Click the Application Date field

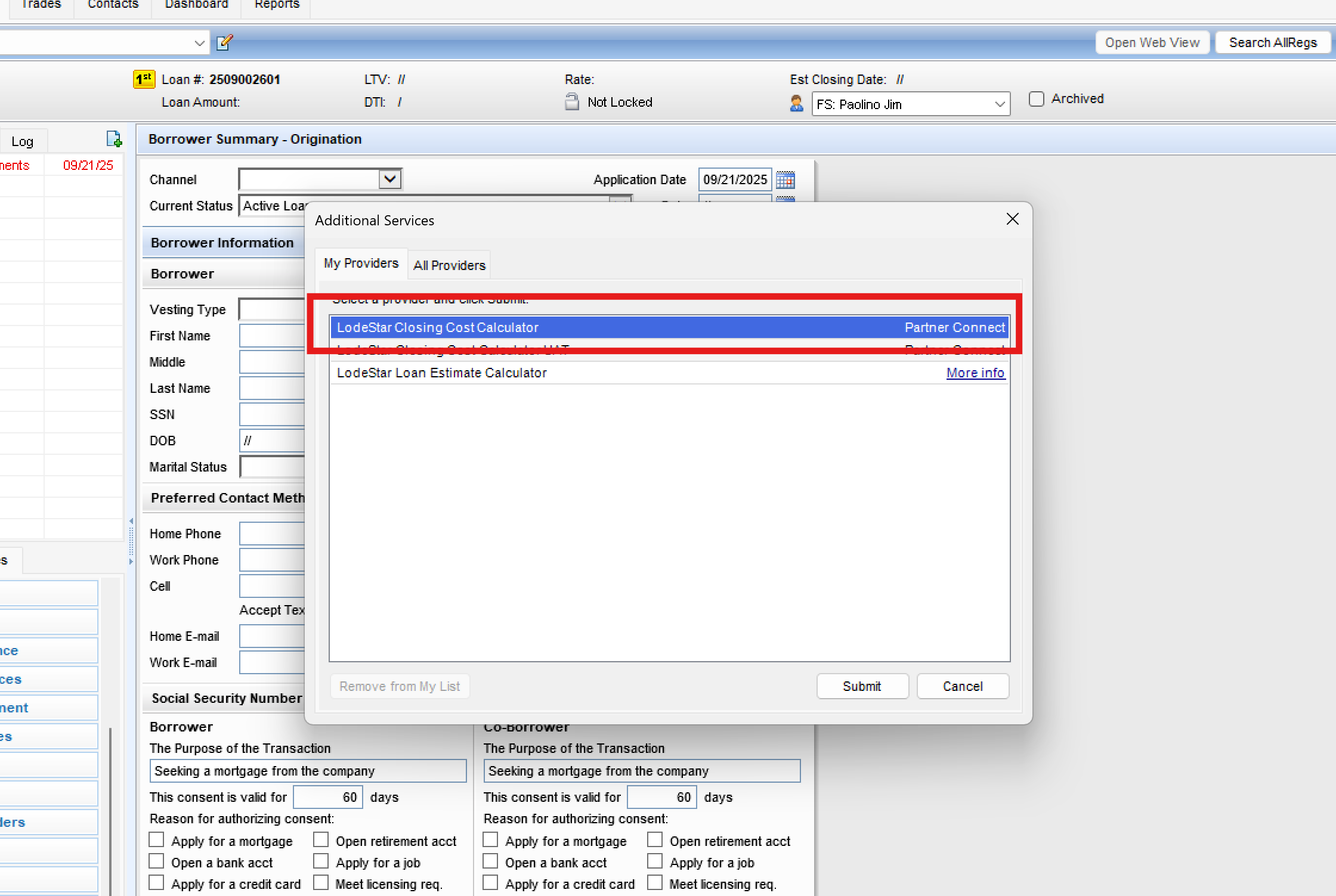735,179
